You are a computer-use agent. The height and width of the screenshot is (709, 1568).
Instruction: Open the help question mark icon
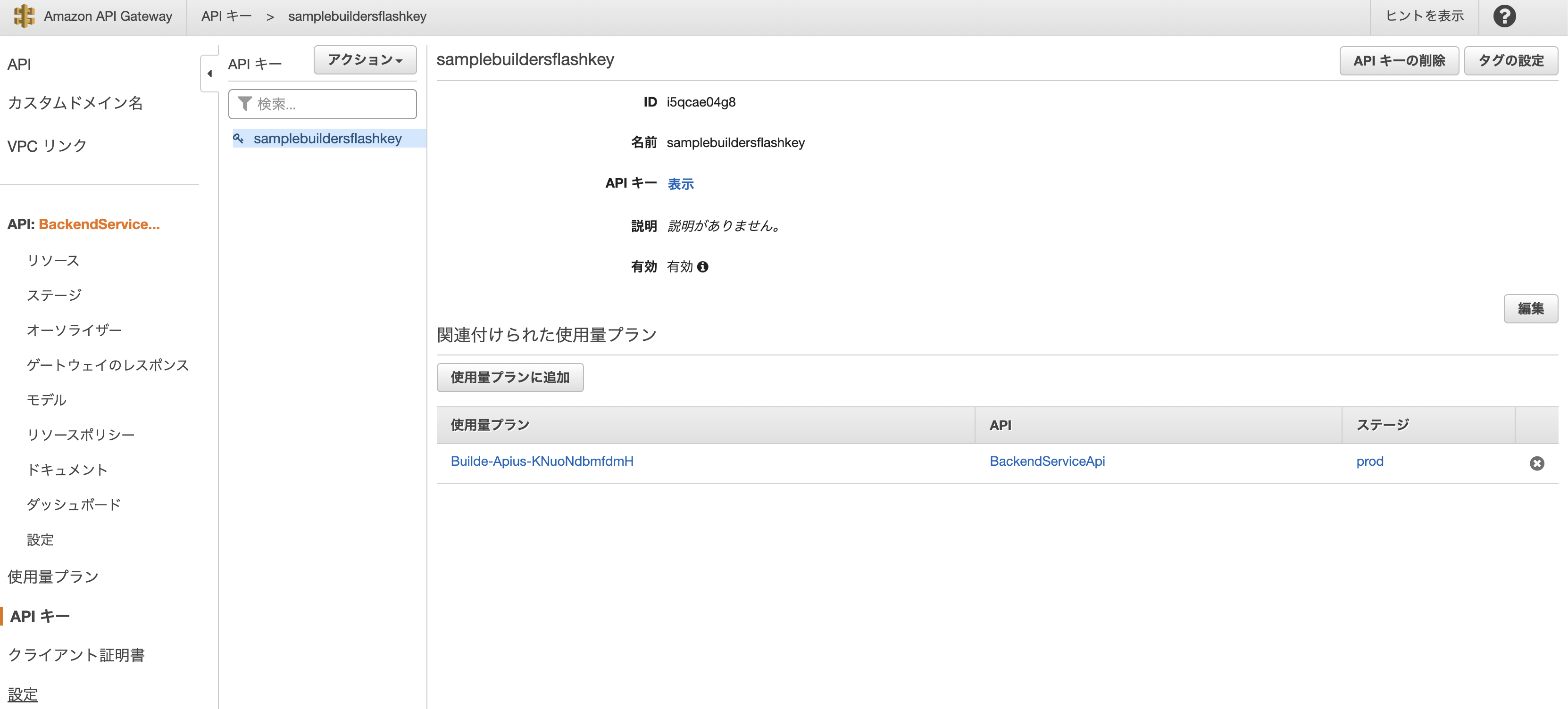[1504, 16]
